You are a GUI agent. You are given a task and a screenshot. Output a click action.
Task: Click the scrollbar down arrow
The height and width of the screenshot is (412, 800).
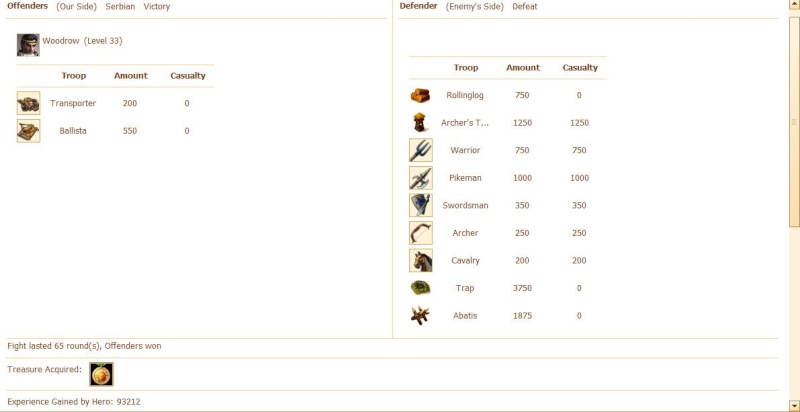(x=794, y=406)
